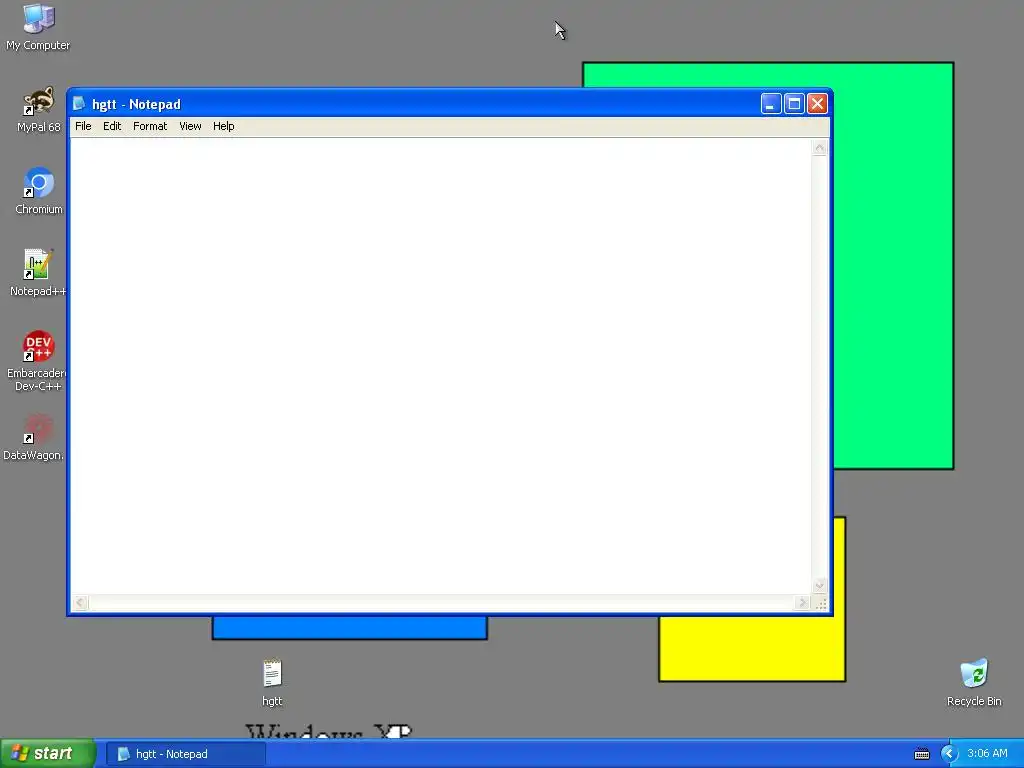Click inside the Notepad text area

click(441, 366)
